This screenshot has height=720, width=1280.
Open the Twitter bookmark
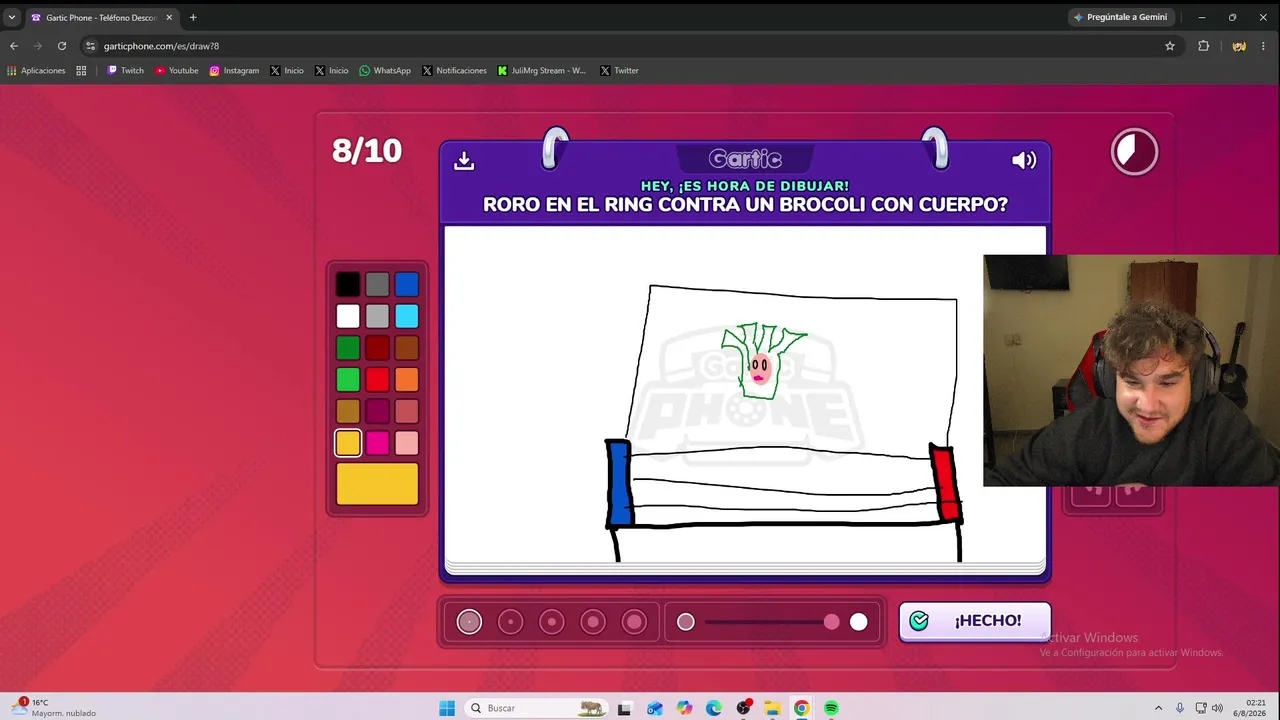click(619, 71)
